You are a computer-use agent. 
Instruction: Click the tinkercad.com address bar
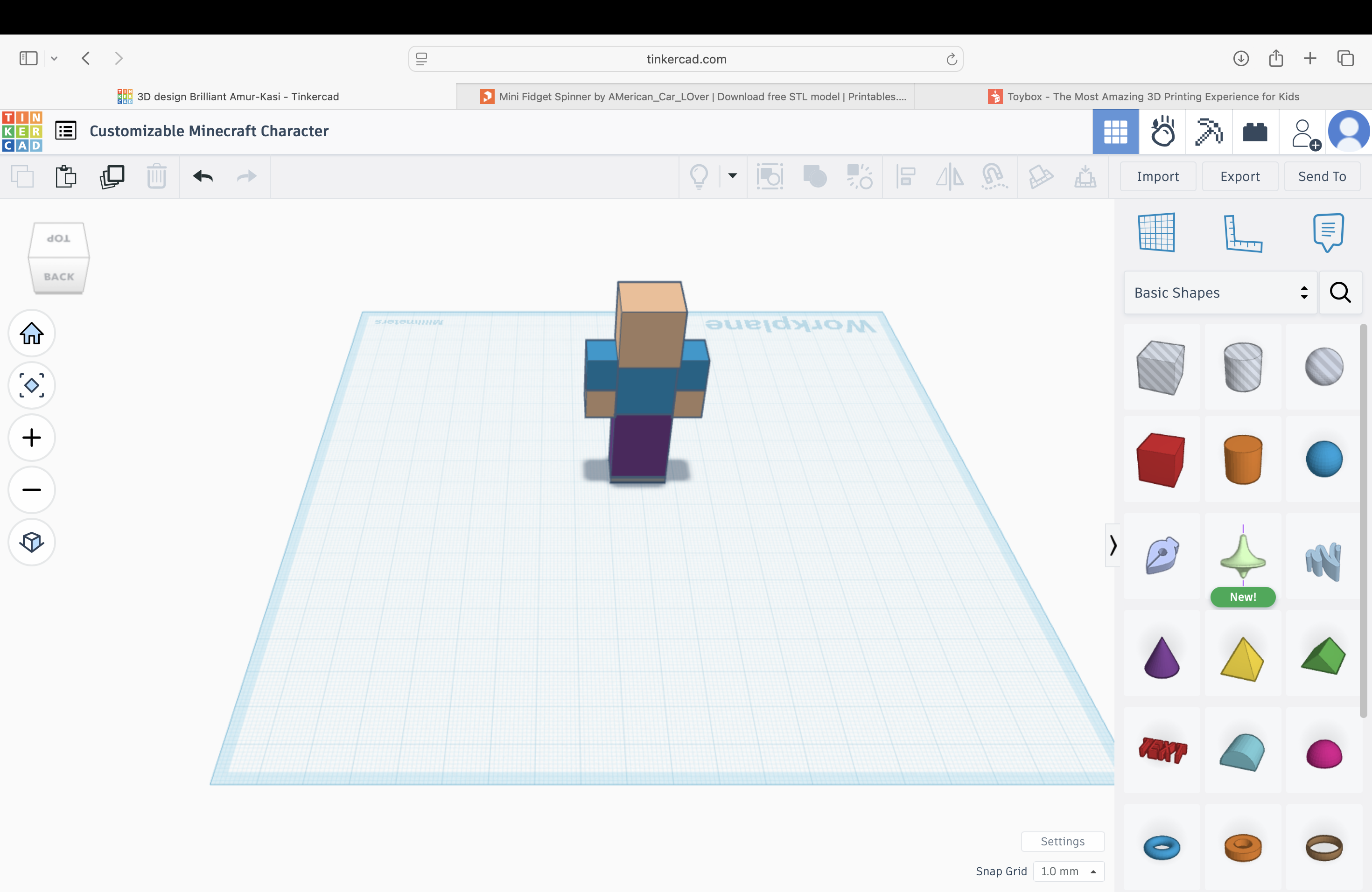(x=686, y=59)
